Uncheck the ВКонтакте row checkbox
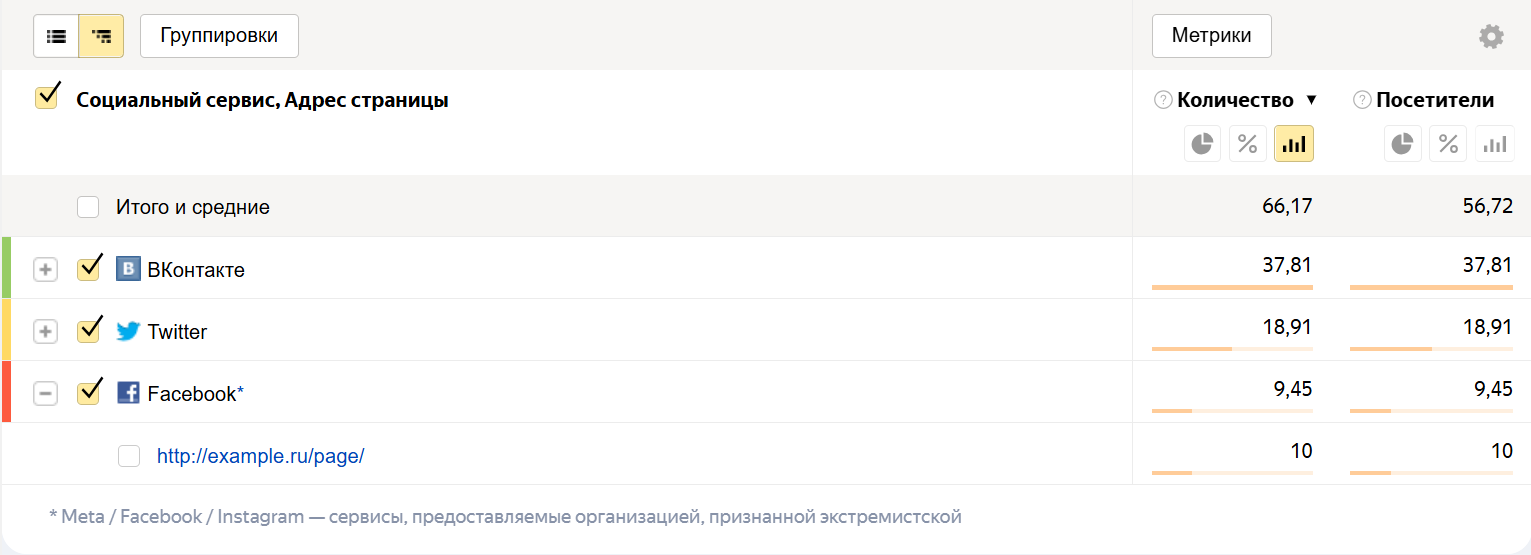The width and height of the screenshot is (1531, 555). pos(89,269)
